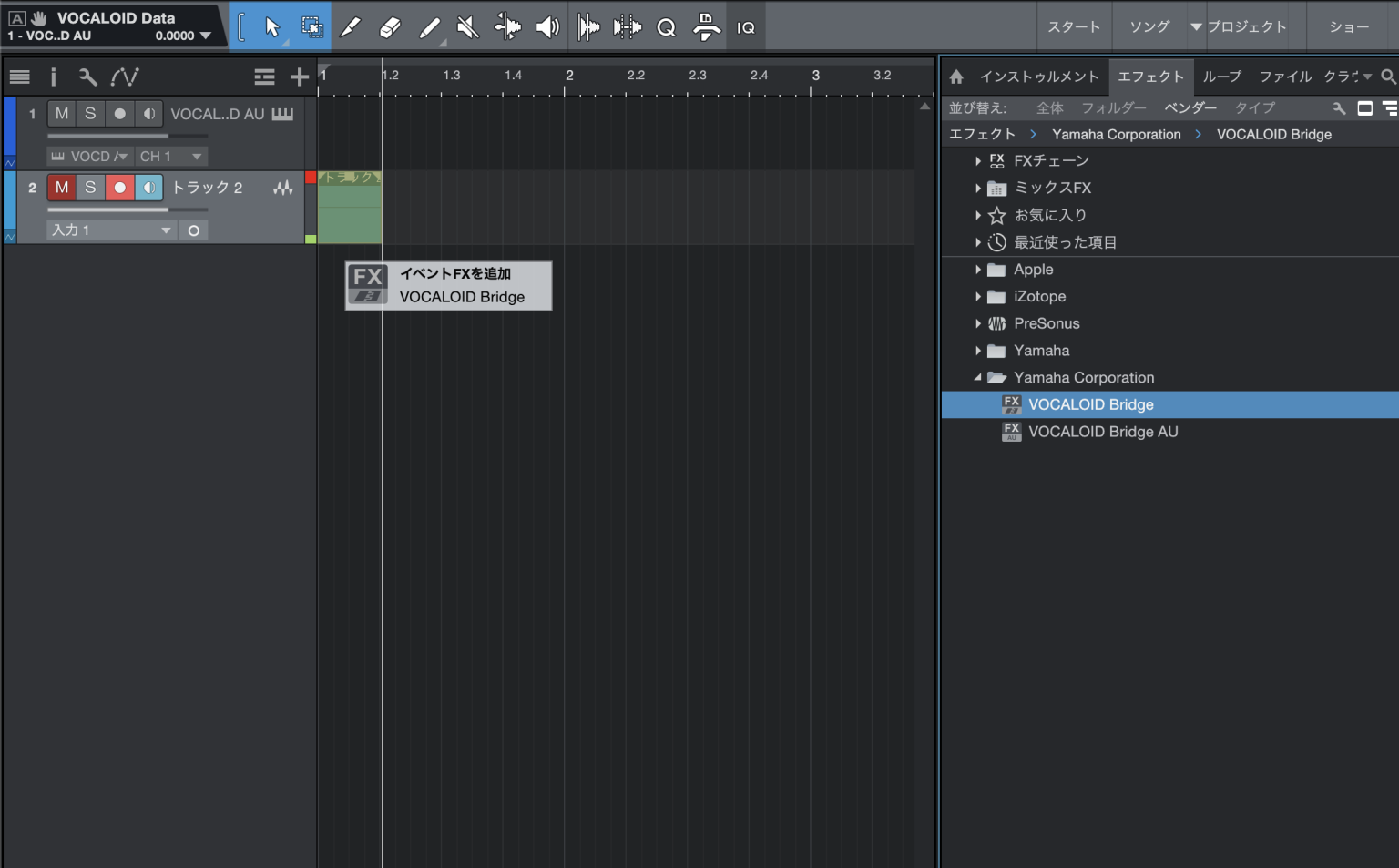Unmute トラック 2

pyautogui.click(x=62, y=188)
